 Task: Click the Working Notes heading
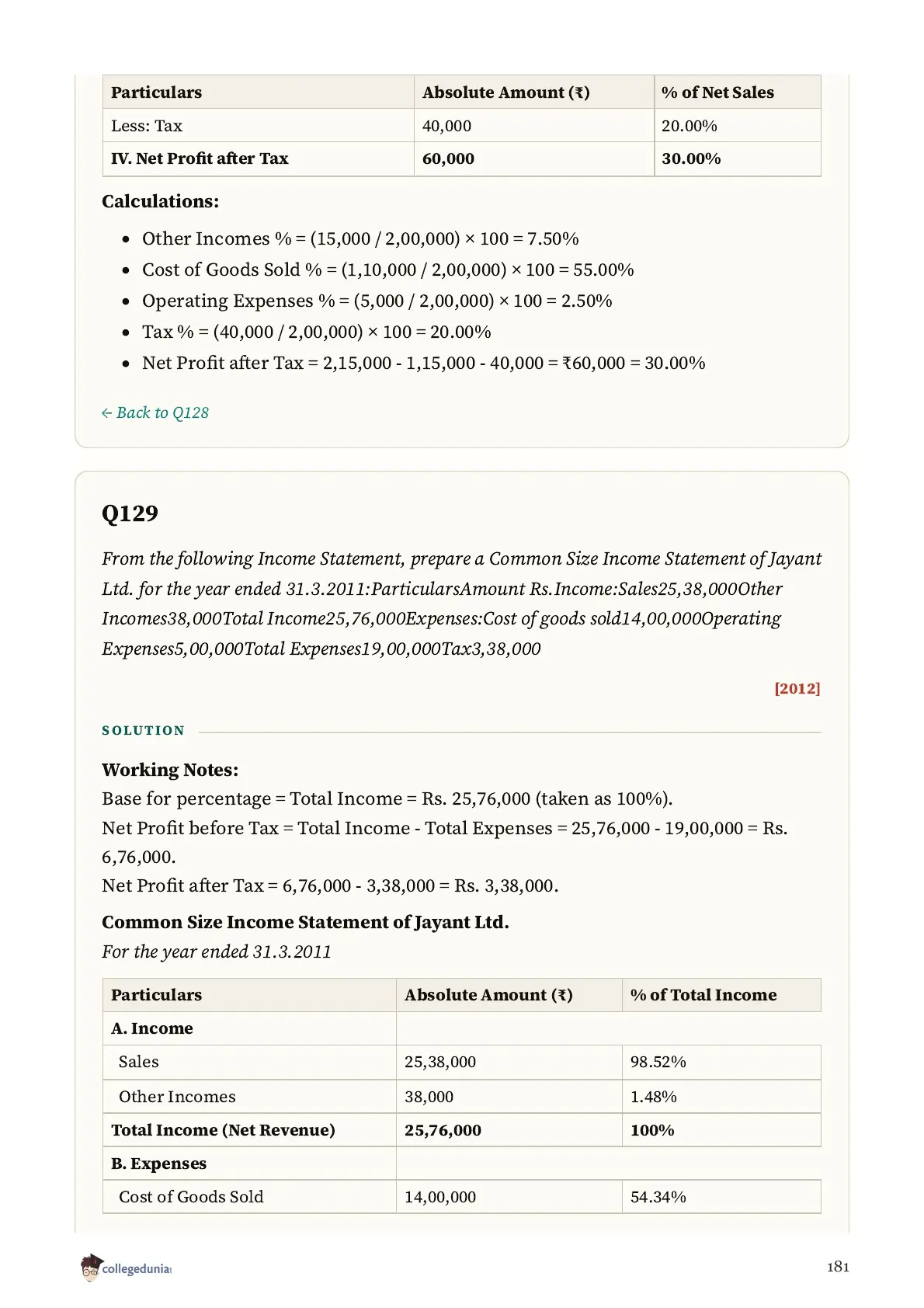170,770
